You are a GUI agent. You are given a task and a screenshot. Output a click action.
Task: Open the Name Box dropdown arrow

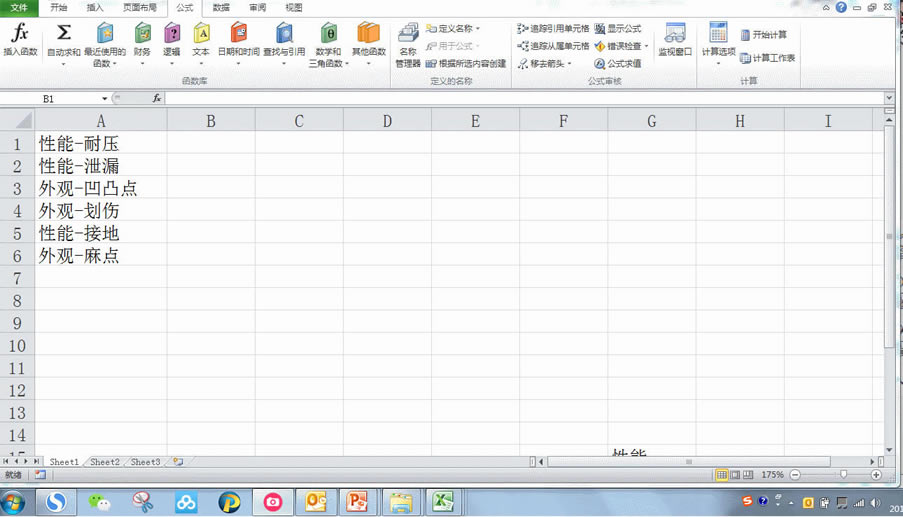point(104,98)
